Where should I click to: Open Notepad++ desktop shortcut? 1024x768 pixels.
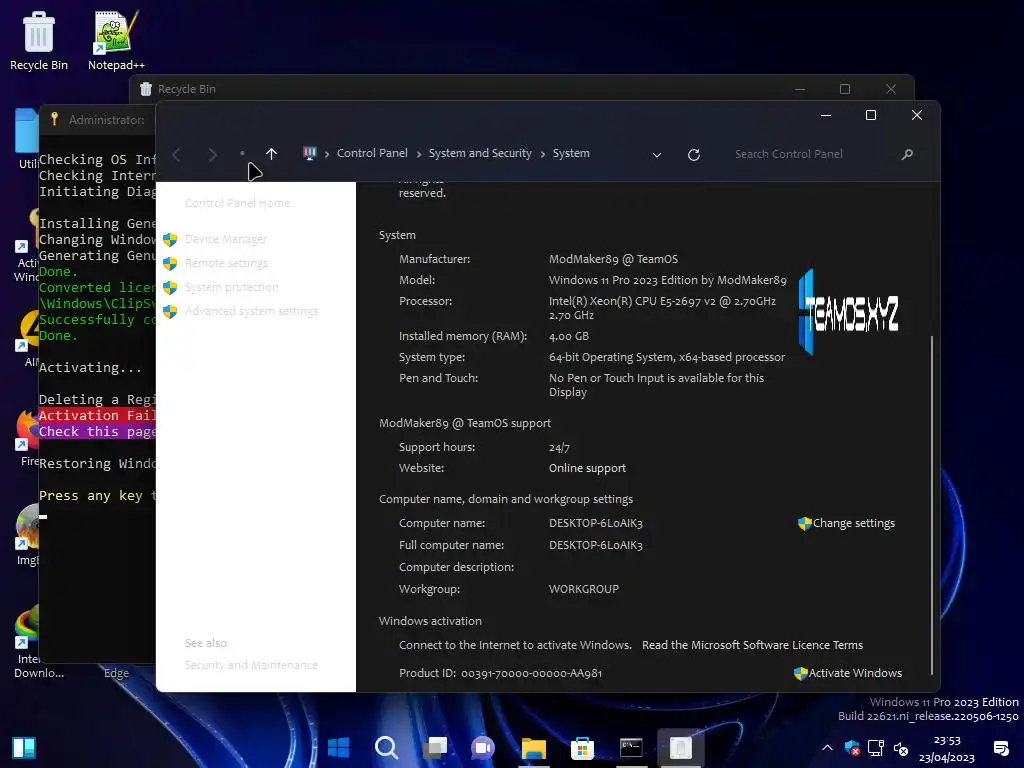click(116, 40)
